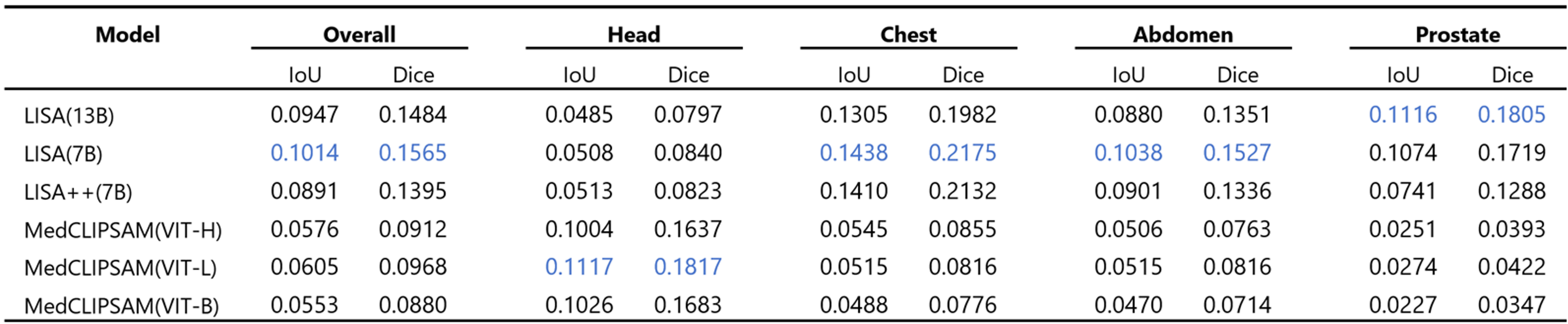Select the LISA(7B) row label
This screenshot has width=1568, height=324.
[63, 154]
